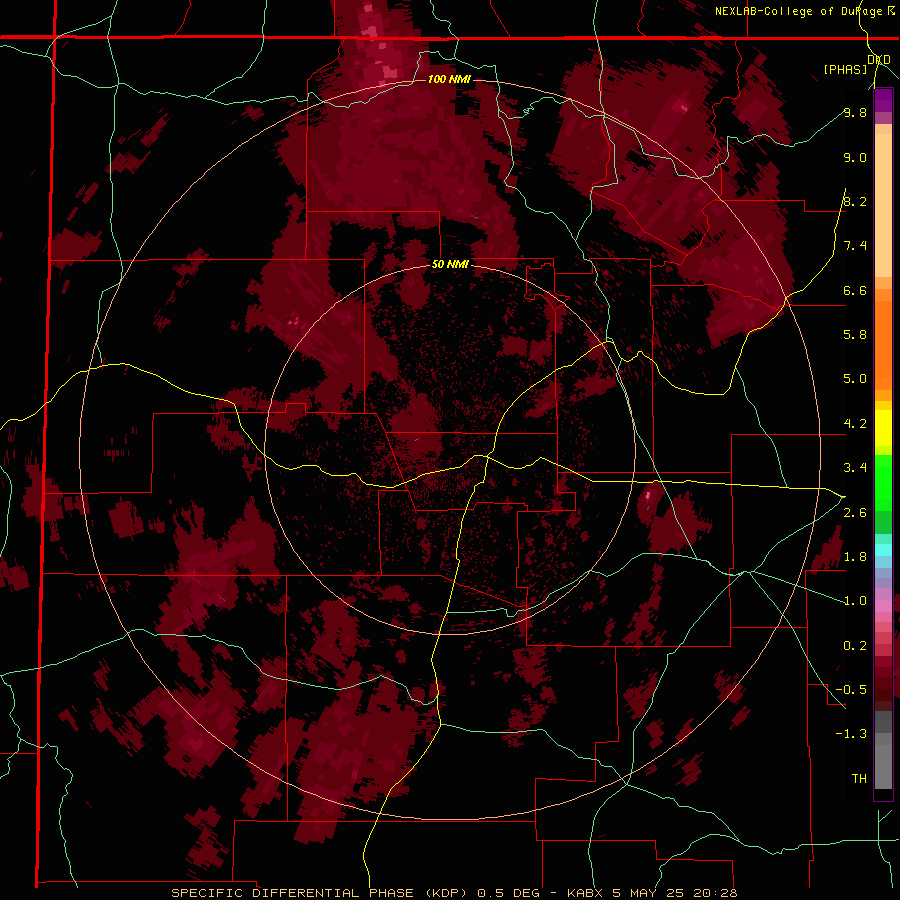Image resolution: width=900 pixels, height=900 pixels.
Task: Pick the yellow band on the color bar
Action: (x=883, y=428)
